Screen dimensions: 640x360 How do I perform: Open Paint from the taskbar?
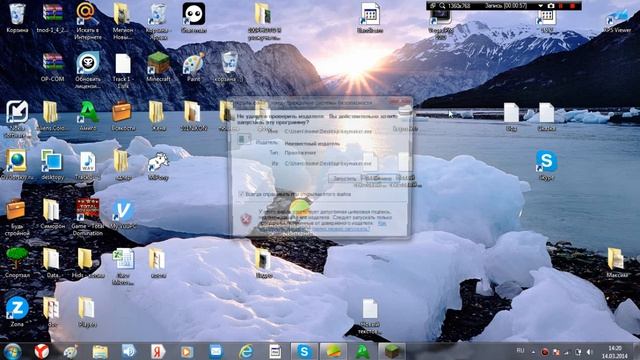[x=71, y=351]
